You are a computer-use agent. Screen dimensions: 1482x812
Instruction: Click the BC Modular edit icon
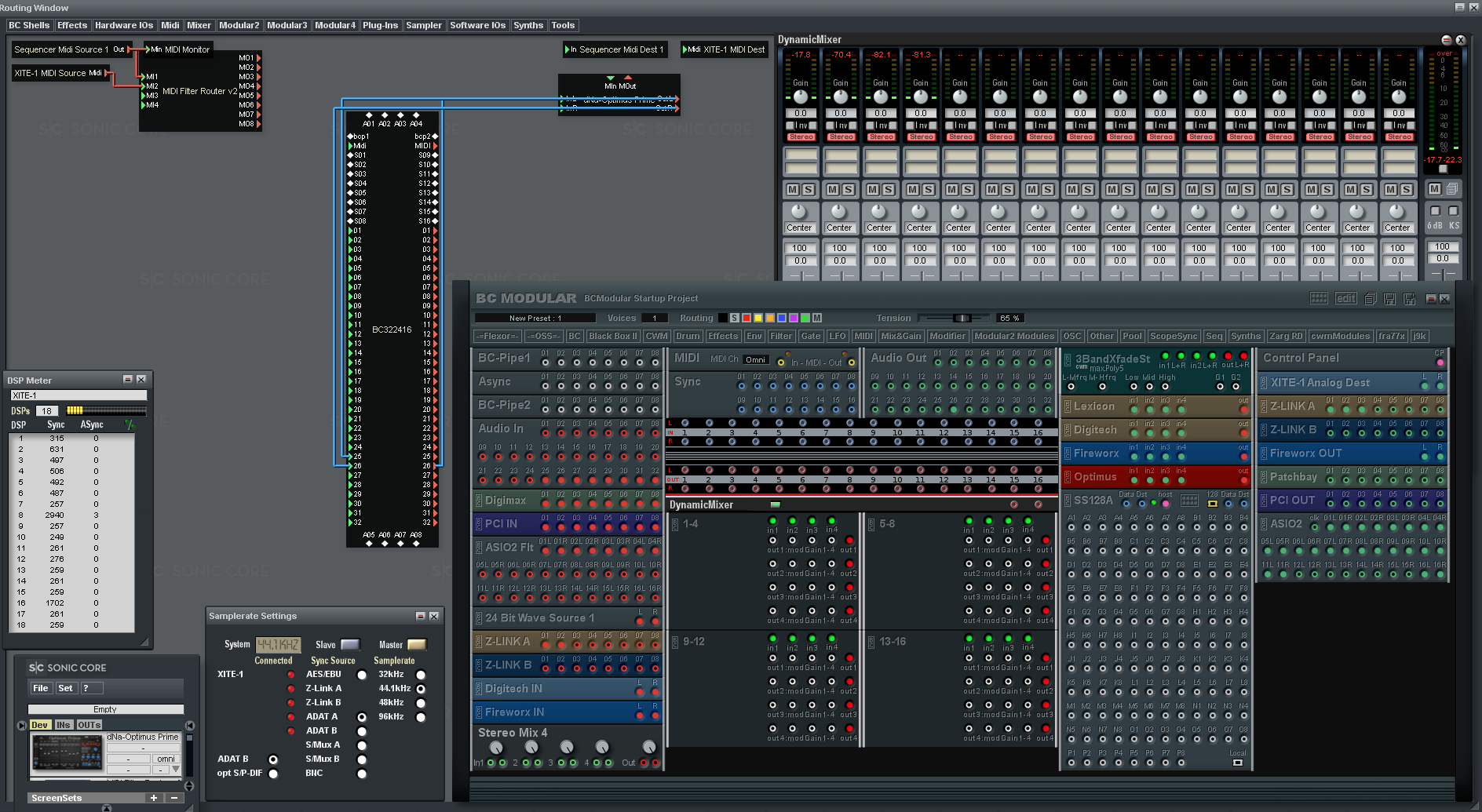point(1346,298)
